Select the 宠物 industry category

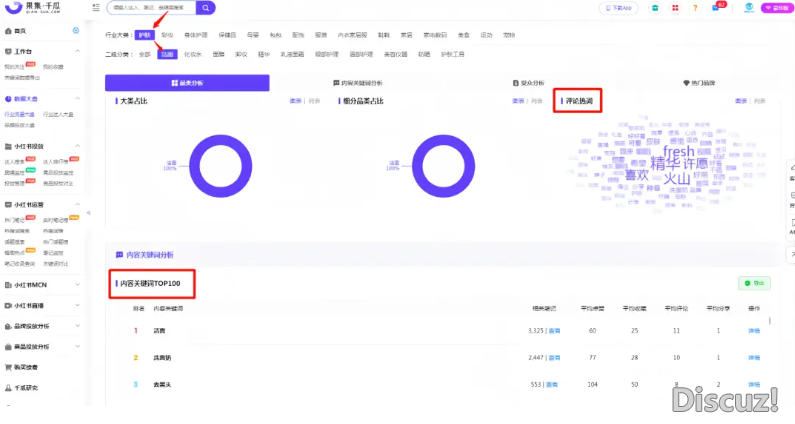[x=509, y=35]
